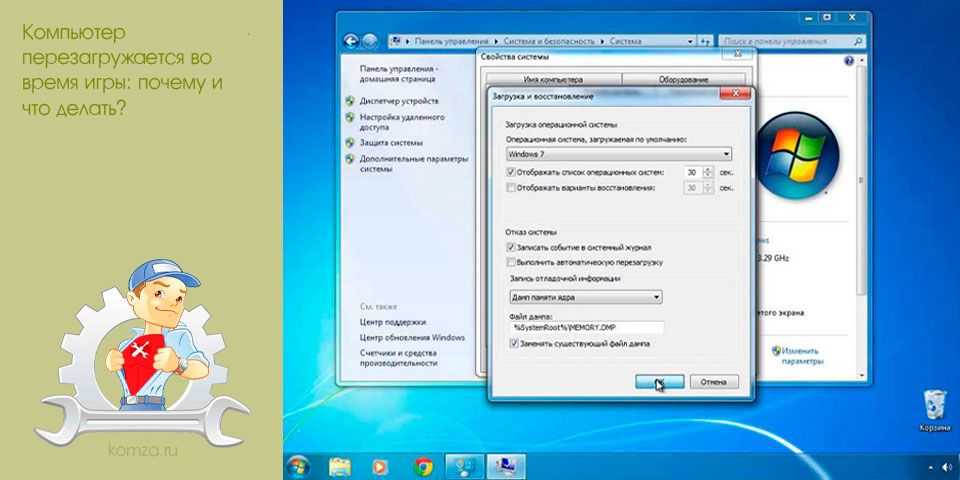Click the System Properties taskbar icon
The width and height of the screenshot is (960, 480).
coord(505,467)
